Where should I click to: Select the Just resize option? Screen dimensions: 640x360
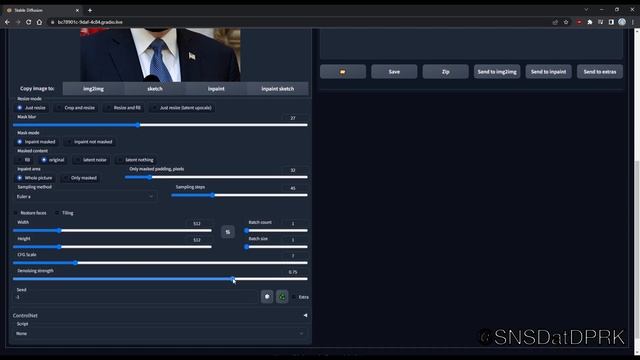coord(31,108)
